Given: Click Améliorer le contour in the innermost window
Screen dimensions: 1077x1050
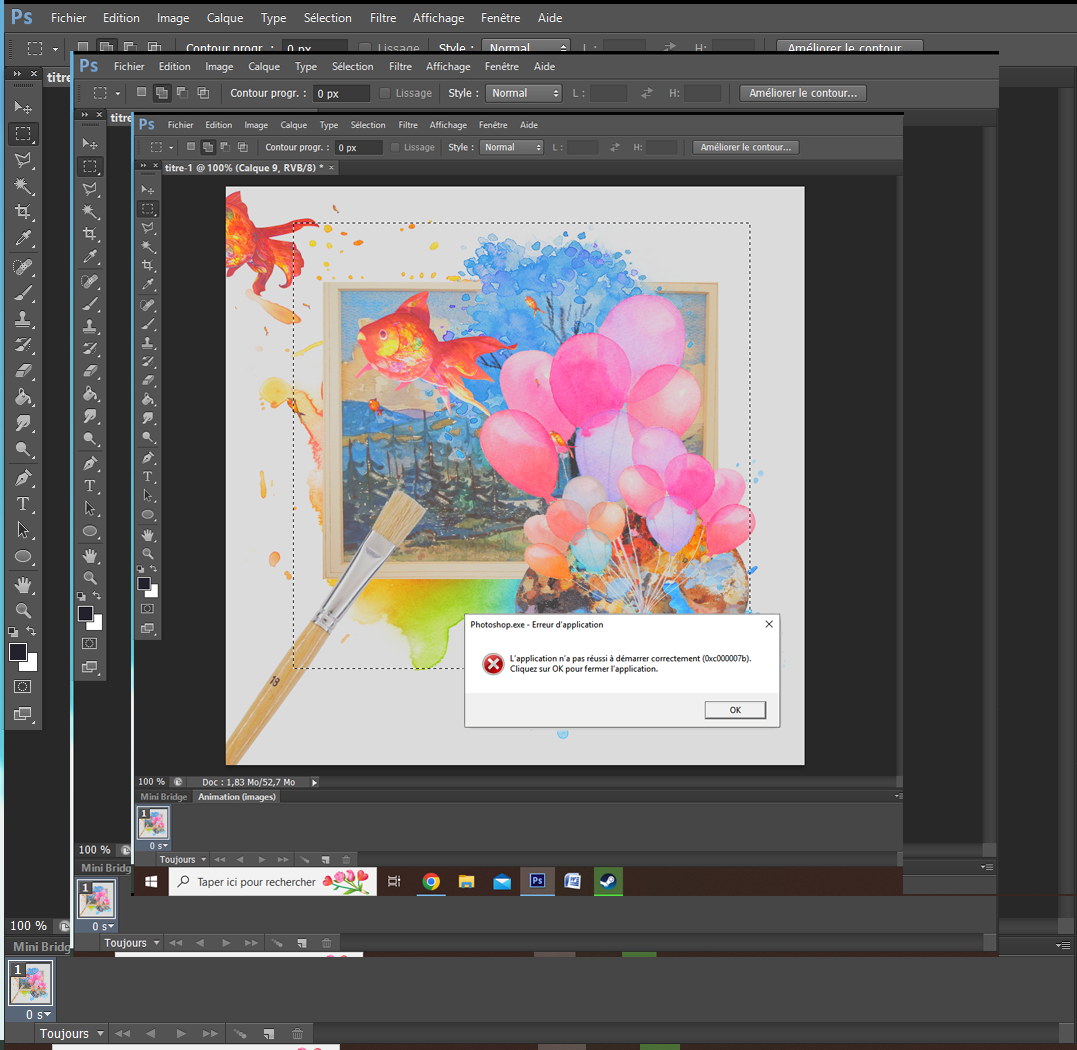Looking at the screenshot, I should tap(746, 147).
